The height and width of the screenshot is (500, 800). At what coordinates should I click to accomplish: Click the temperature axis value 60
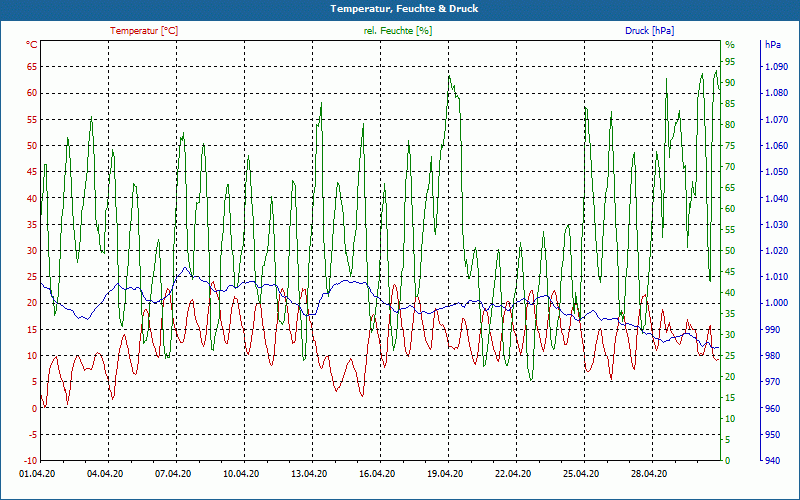(33, 93)
